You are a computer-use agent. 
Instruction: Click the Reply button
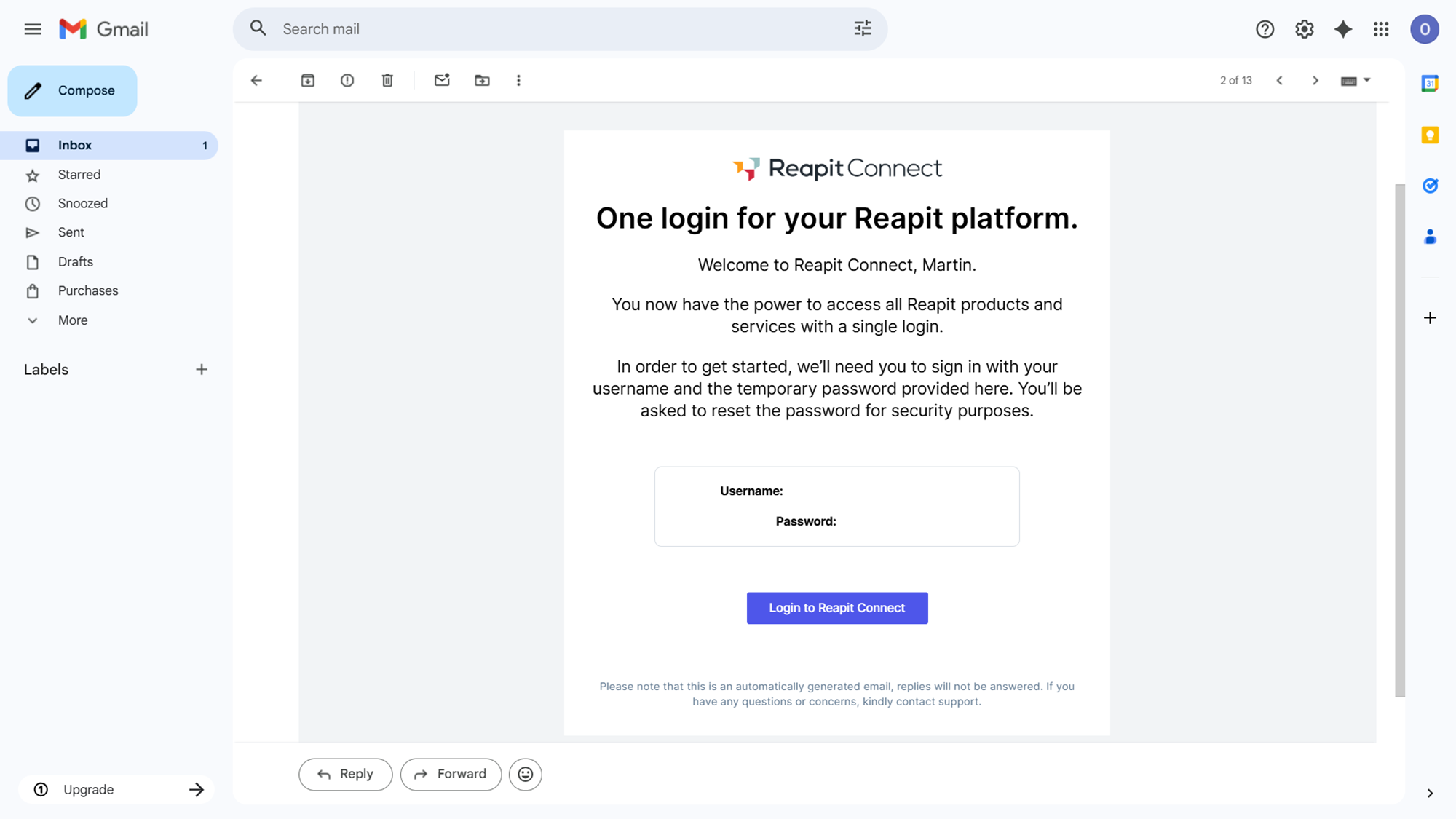coord(345,774)
